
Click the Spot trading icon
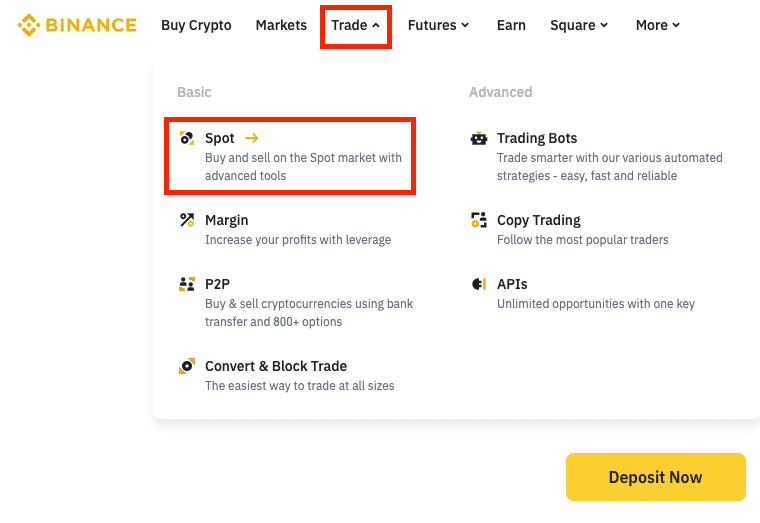[187, 138]
